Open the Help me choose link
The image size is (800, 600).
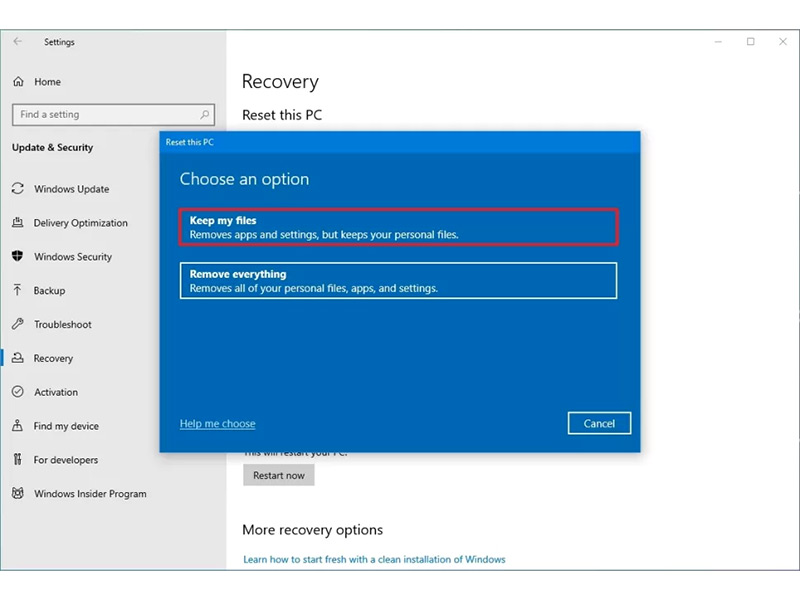tap(217, 423)
